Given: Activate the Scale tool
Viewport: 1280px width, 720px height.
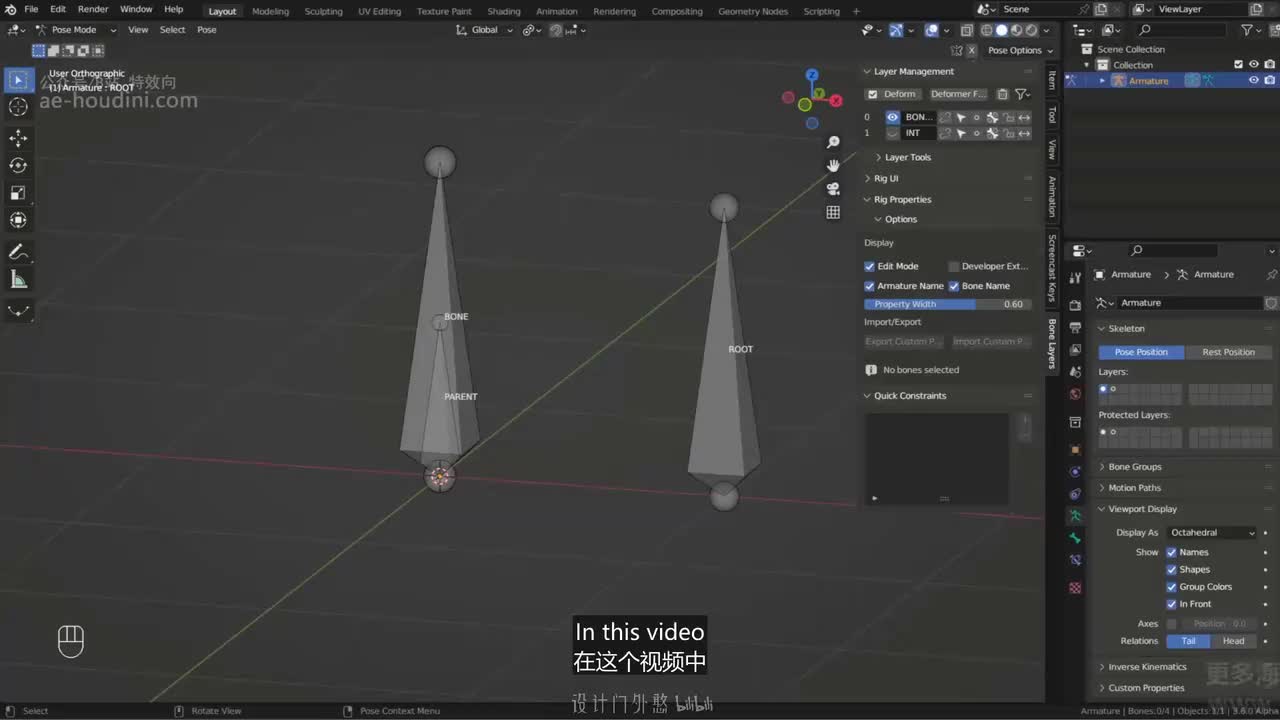Looking at the screenshot, I should (x=18, y=193).
